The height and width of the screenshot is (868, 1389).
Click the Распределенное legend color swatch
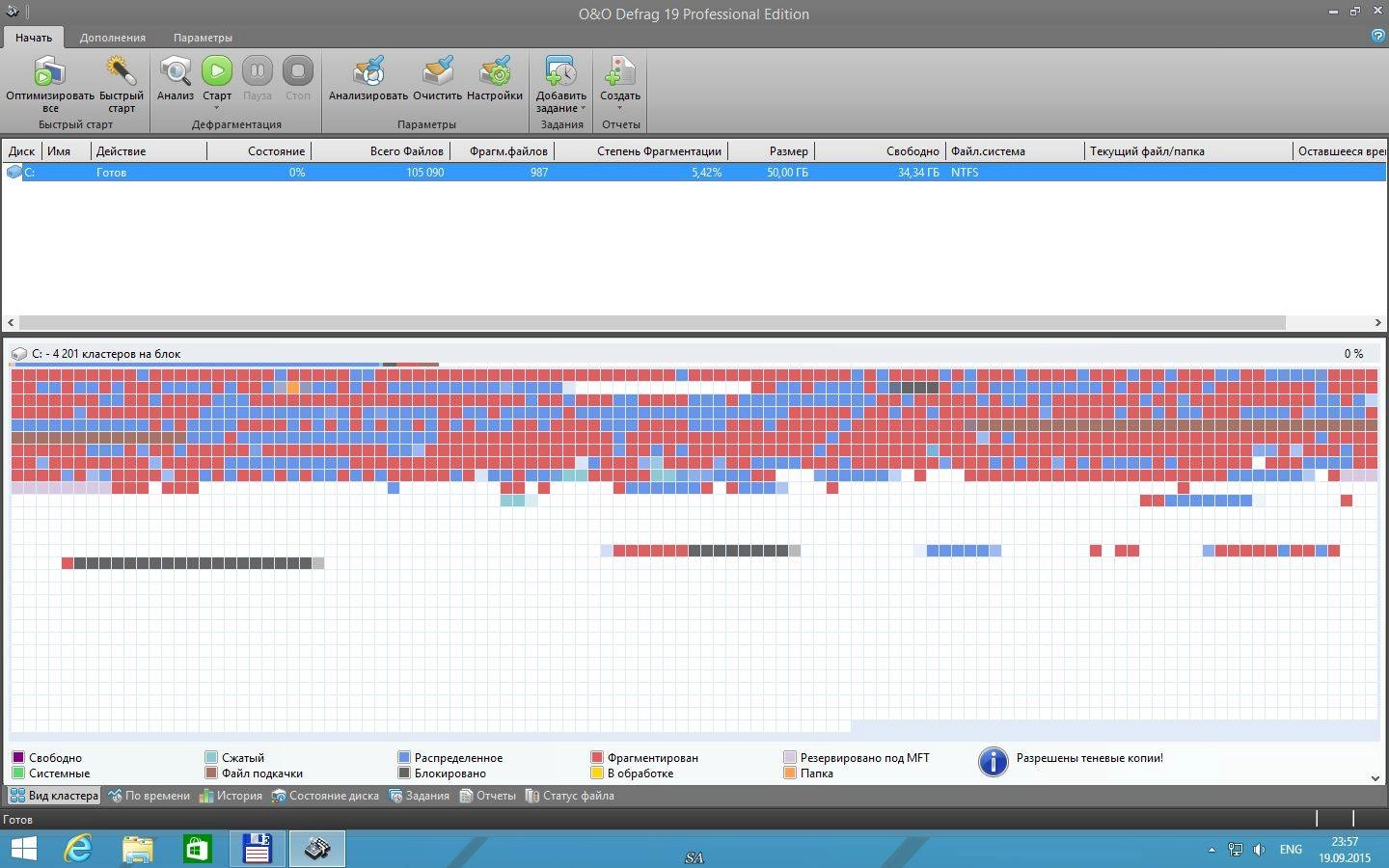404,758
